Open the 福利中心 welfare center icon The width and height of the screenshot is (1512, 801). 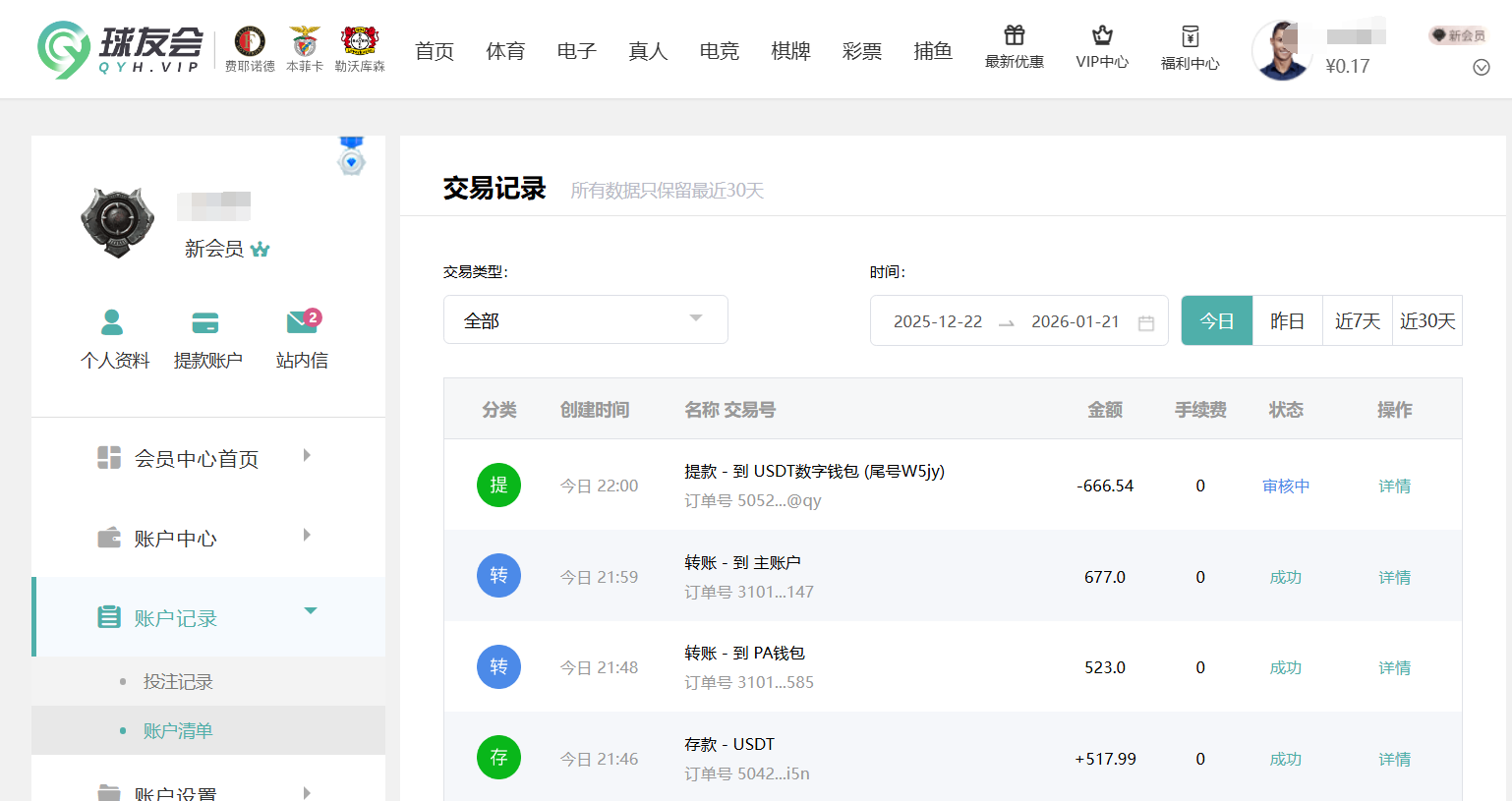(1190, 46)
